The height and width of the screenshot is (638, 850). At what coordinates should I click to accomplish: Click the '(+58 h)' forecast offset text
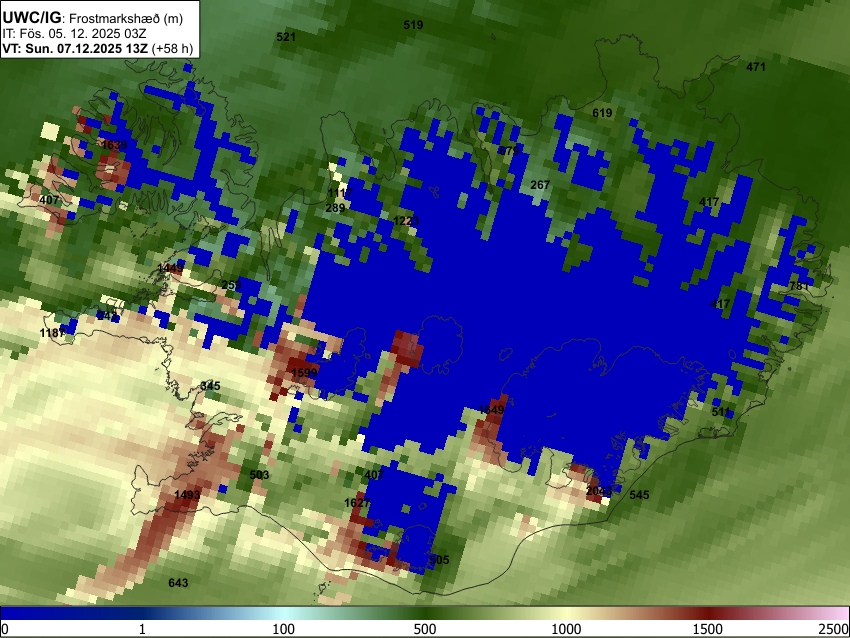click(x=172, y=48)
